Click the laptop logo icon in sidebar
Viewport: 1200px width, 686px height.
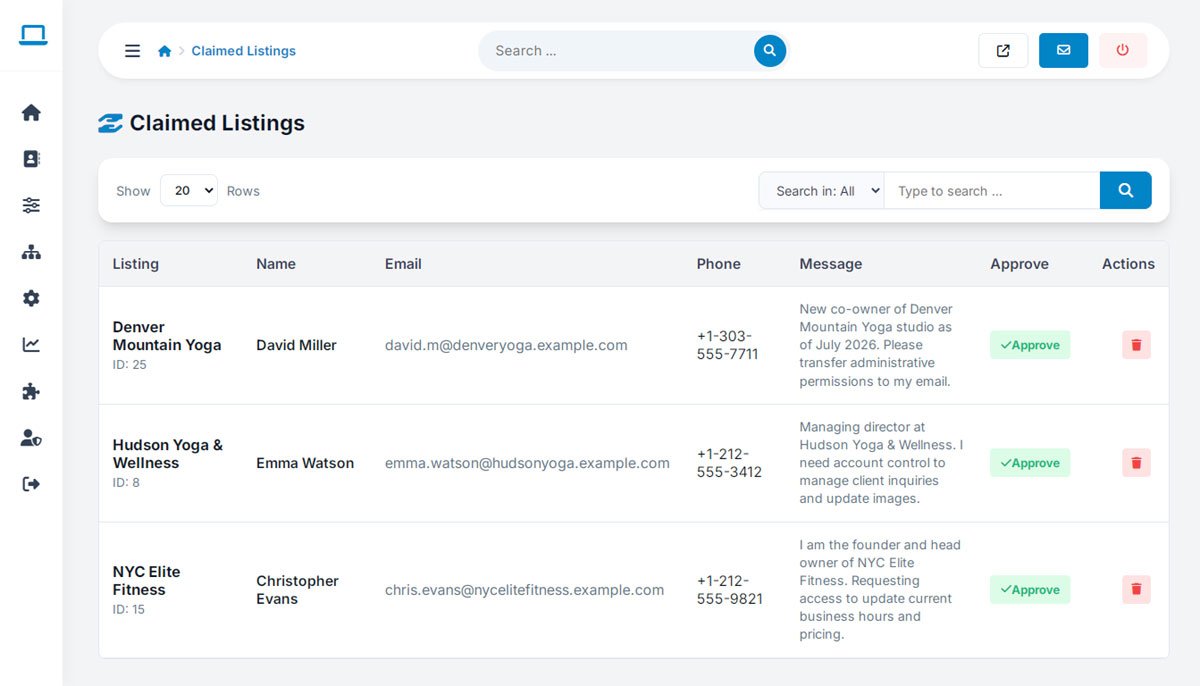pyautogui.click(x=32, y=35)
